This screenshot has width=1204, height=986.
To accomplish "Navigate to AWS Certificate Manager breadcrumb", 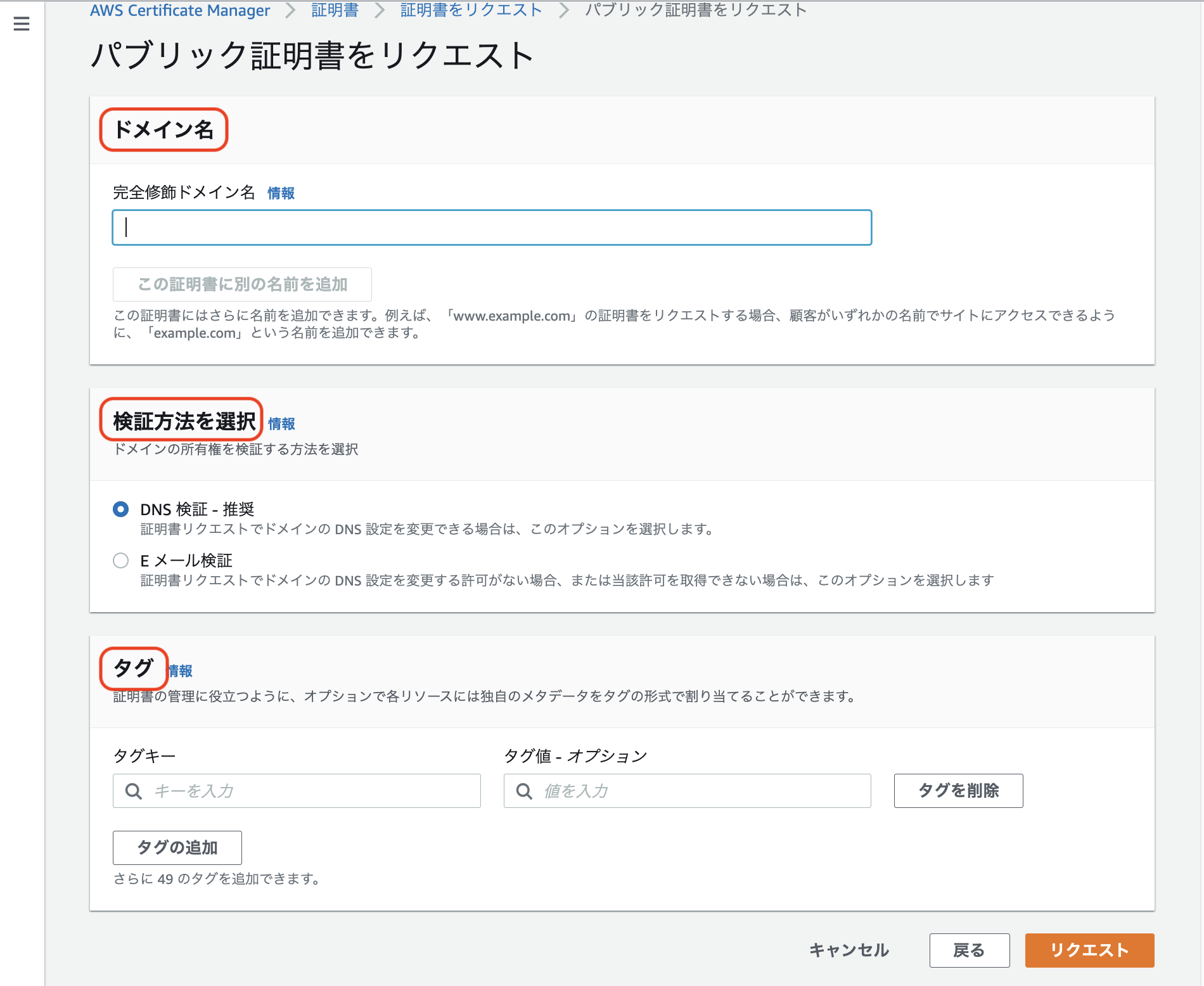I will tap(180, 10).
